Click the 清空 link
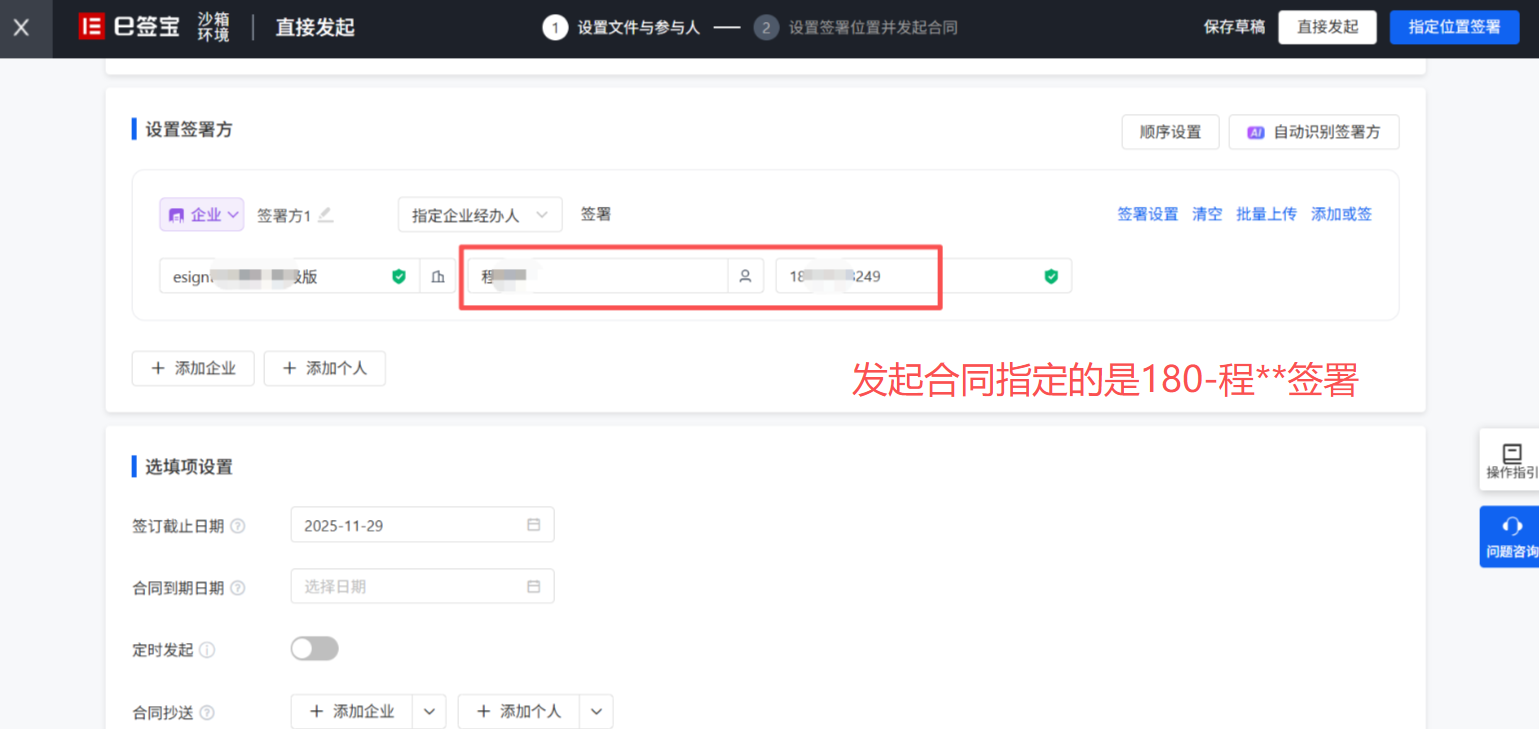This screenshot has height=729, width=1539. 1207,214
